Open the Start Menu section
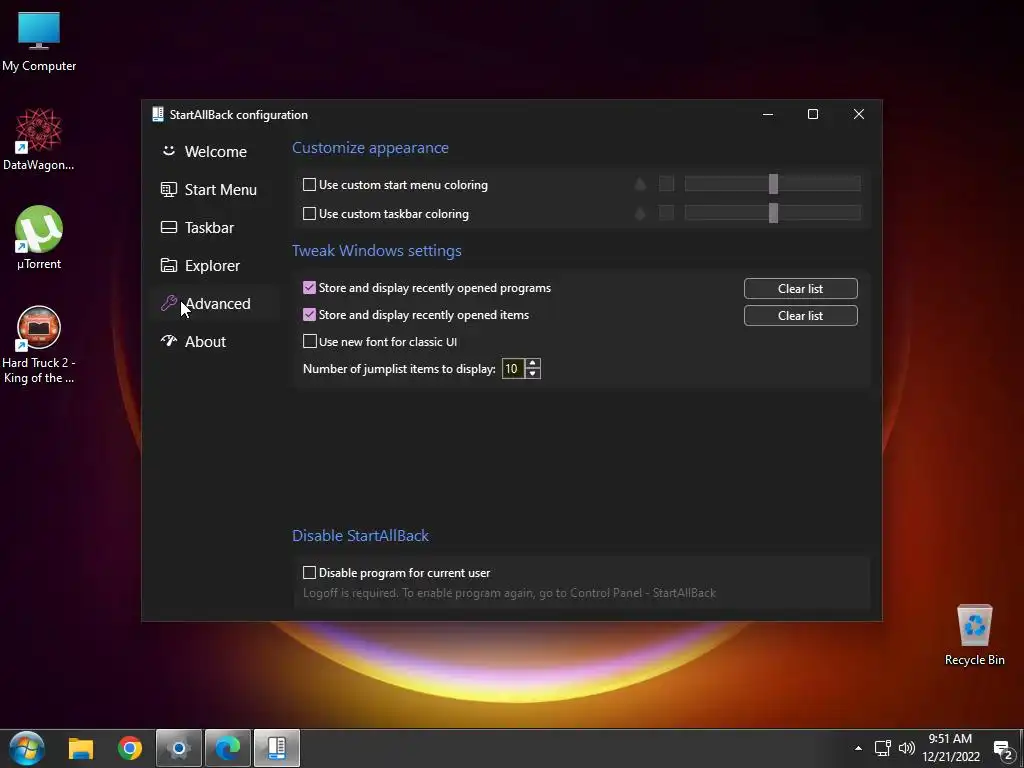Image resolution: width=1024 pixels, height=768 pixels. tap(208, 189)
